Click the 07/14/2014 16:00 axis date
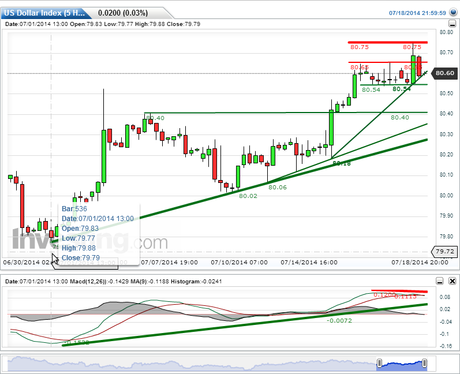Screen dimensions: 460x374 coord(309,262)
